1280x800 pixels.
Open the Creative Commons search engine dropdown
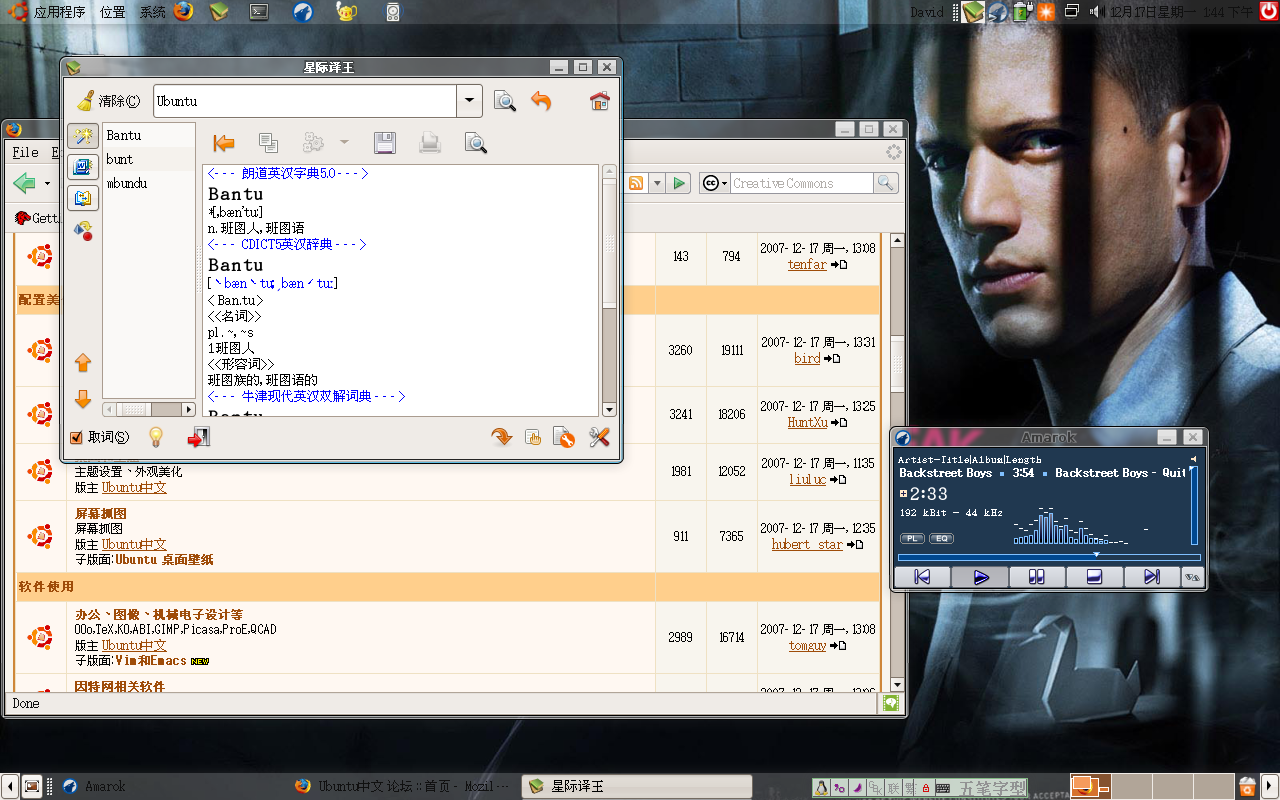pos(715,183)
